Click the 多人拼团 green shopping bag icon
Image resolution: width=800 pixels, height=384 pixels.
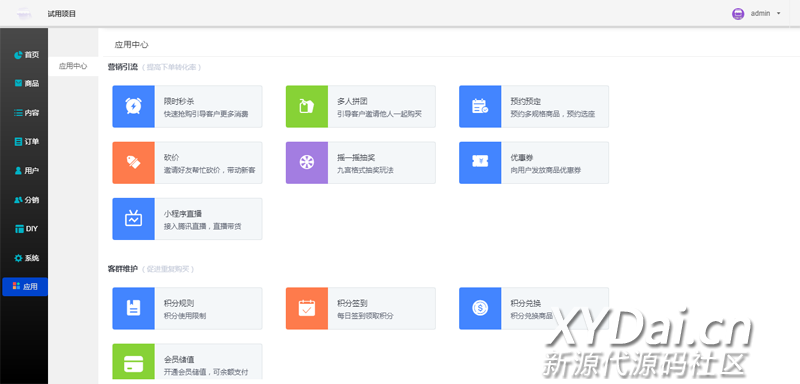point(307,106)
